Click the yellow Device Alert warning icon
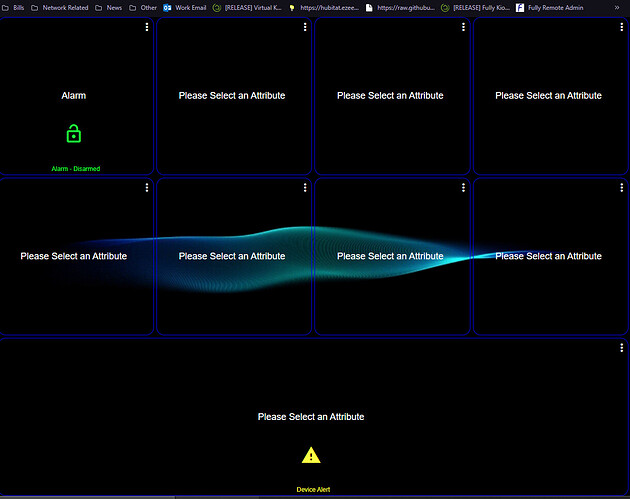Screen dimensions: 630x499 [311, 456]
